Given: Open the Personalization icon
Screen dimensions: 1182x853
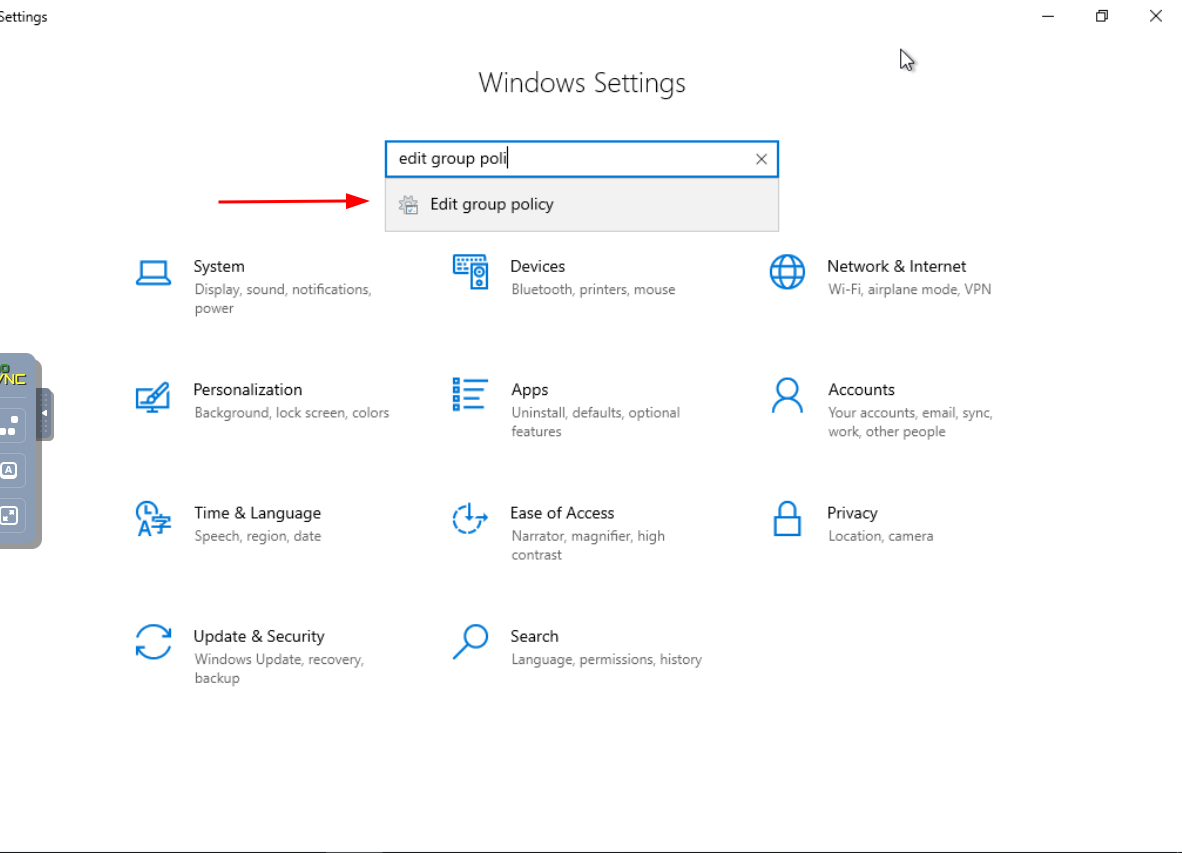Looking at the screenshot, I should (x=153, y=396).
